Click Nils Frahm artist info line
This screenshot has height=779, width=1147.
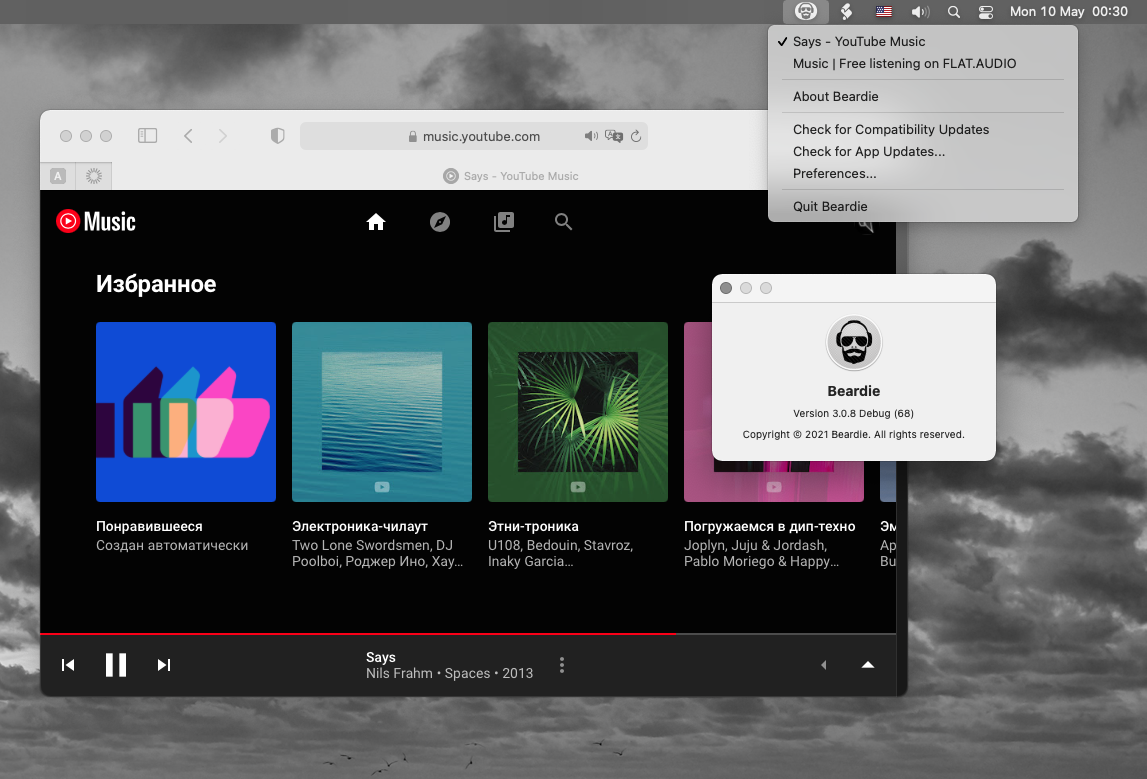(x=449, y=674)
